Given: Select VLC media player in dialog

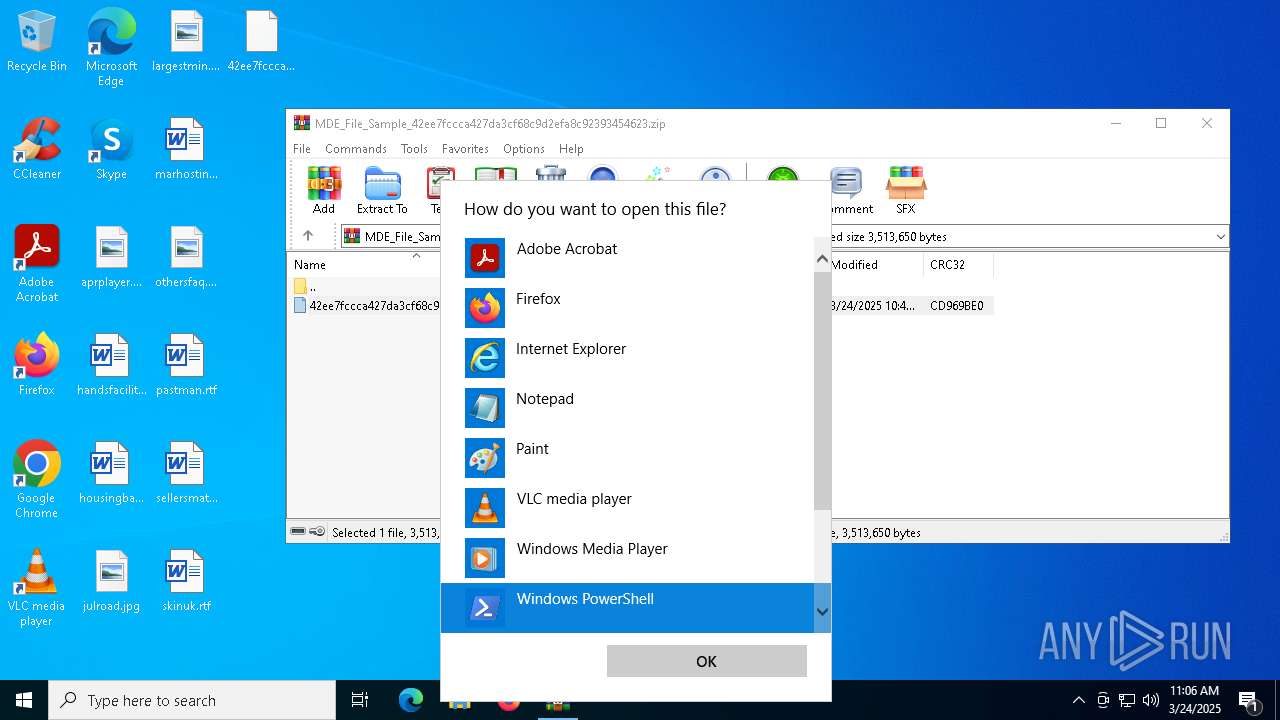Looking at the screenshot, I should (627, 508).
